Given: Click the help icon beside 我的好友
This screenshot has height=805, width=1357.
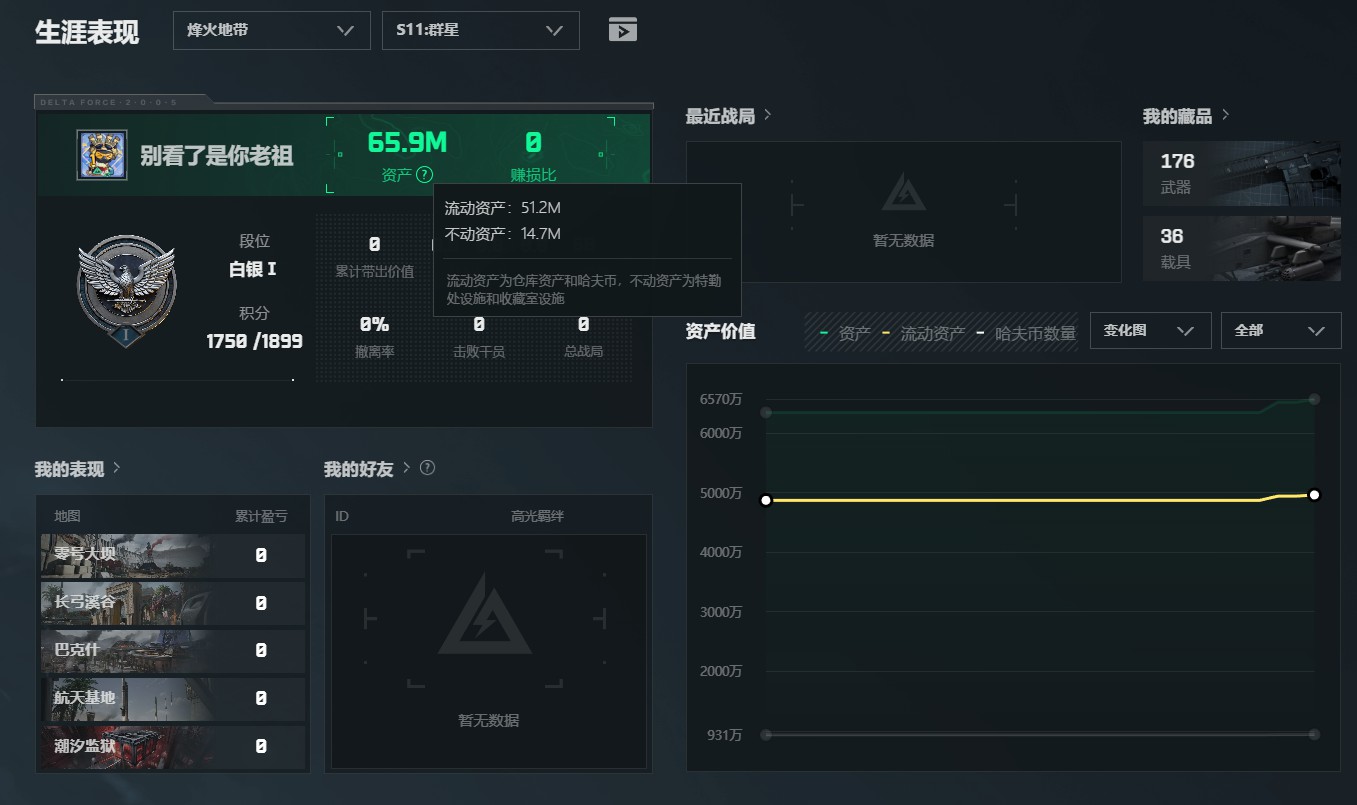Looking at the screenshot, I should pos(428,468).
